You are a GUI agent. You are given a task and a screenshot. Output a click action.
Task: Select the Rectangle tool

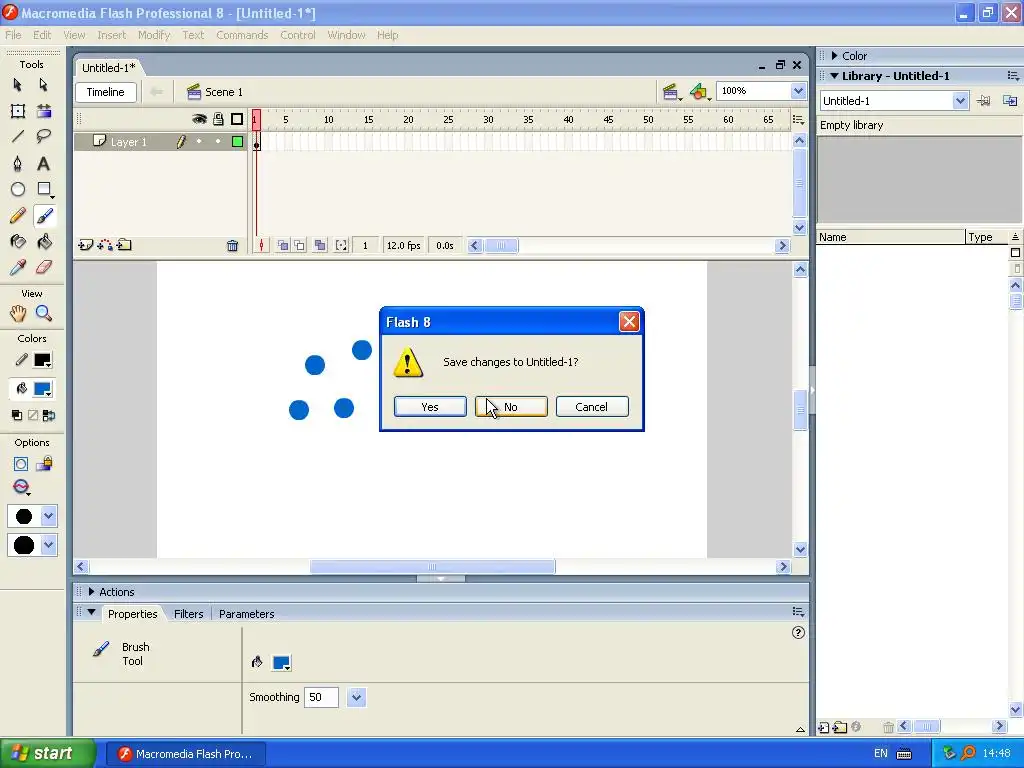point(44,189)
